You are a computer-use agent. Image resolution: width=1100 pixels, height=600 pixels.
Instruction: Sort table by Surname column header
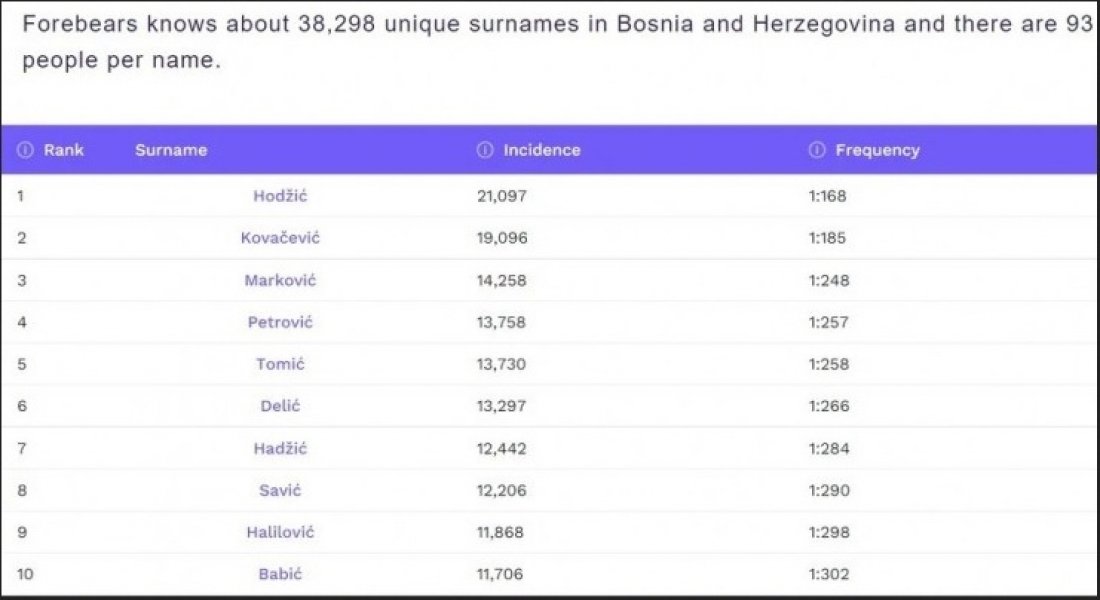click(x=171, y=150)
